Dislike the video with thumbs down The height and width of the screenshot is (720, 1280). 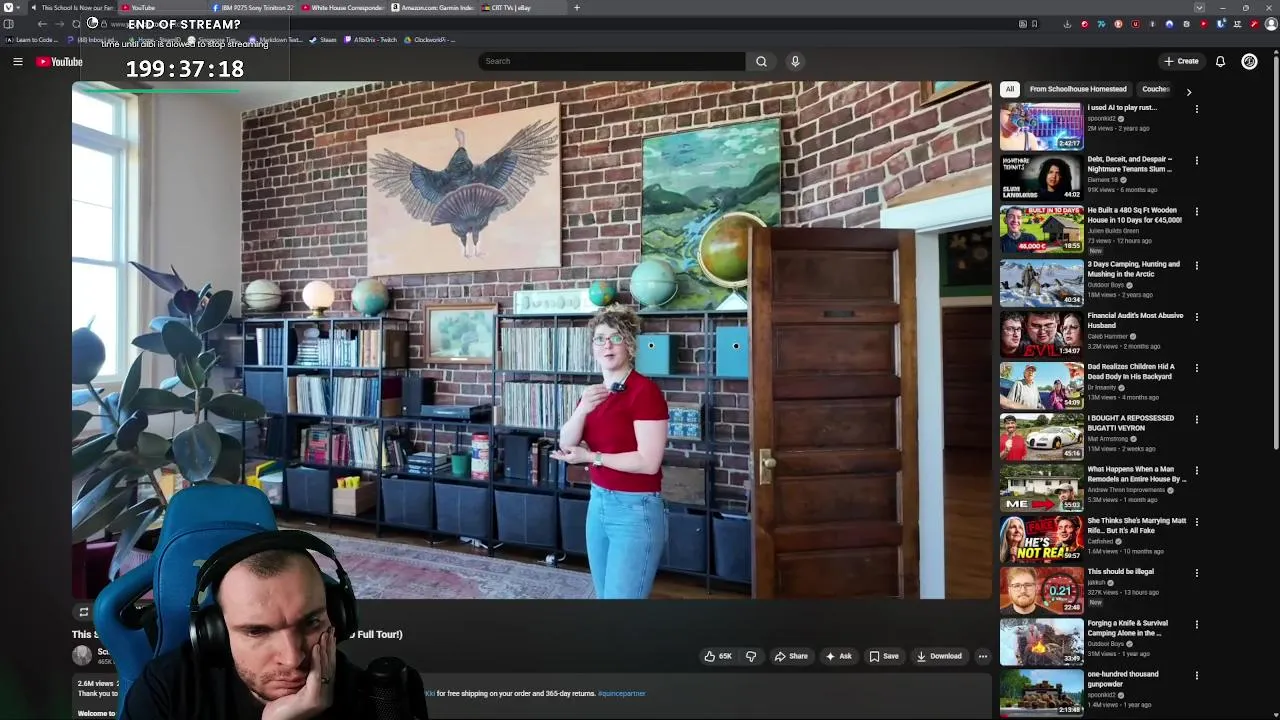pos(751,656)
